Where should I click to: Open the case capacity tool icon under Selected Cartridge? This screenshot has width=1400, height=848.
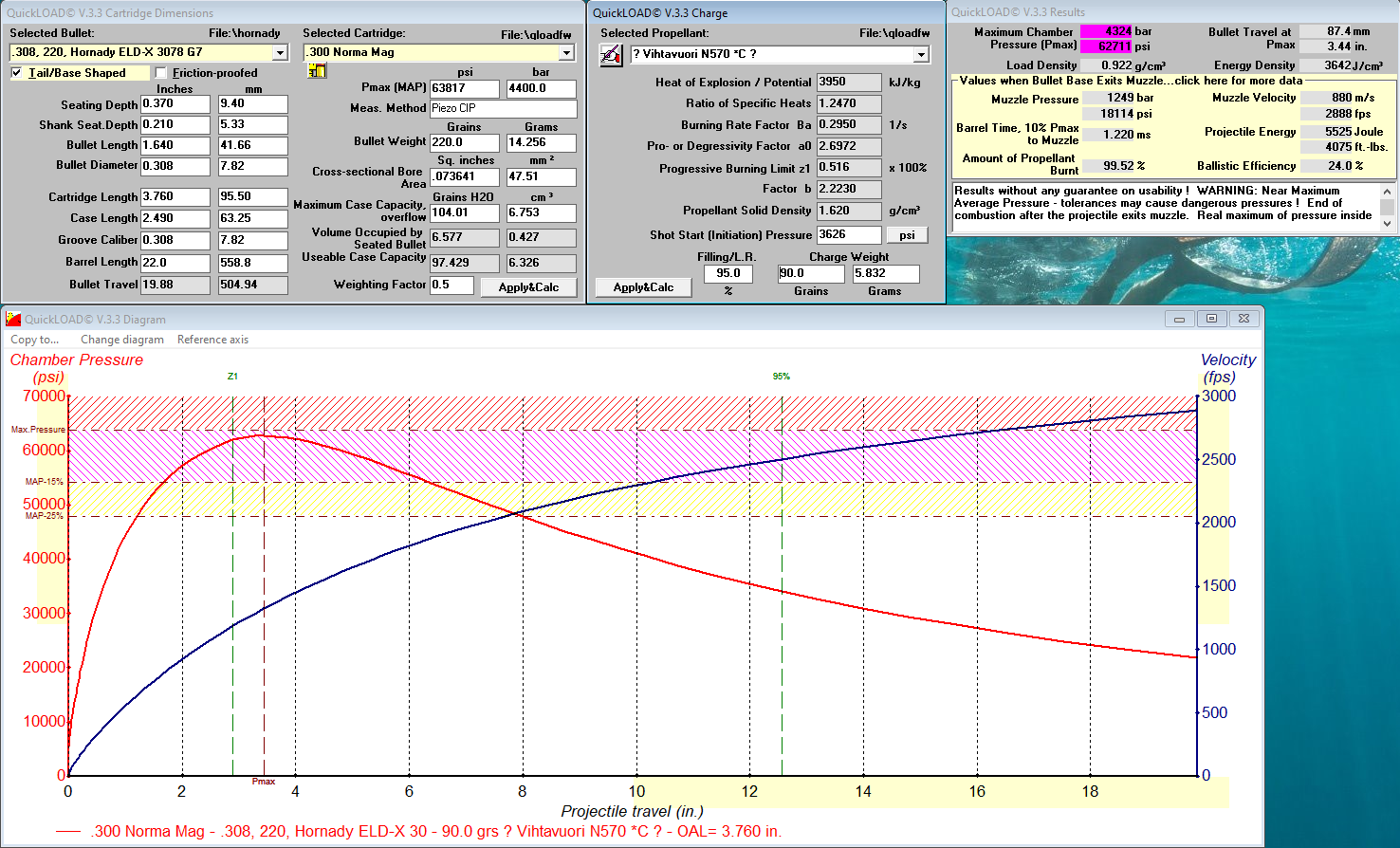(x=317, y=71)
